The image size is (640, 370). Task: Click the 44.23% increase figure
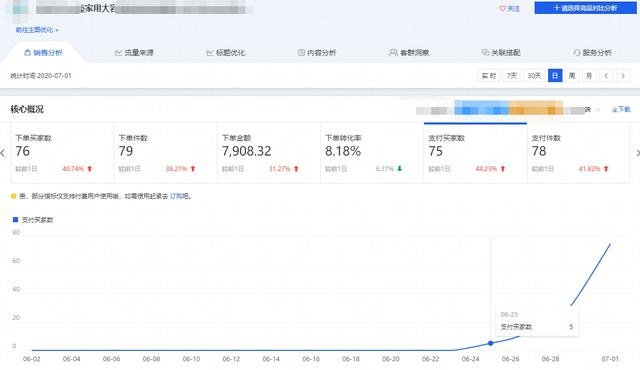pyautogui.click(x=486, y=169)
